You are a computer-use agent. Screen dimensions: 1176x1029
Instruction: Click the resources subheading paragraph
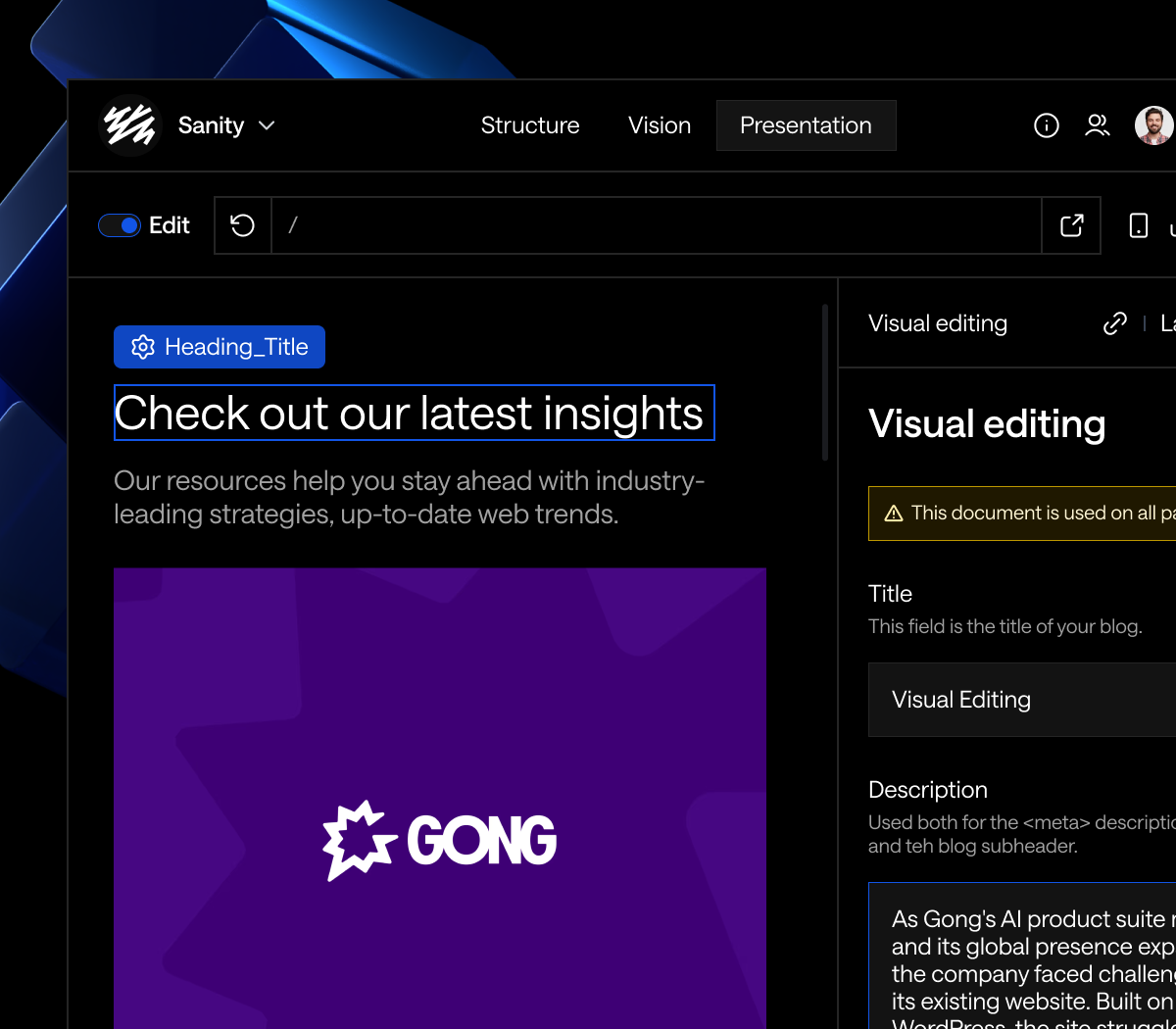point(410,497)
